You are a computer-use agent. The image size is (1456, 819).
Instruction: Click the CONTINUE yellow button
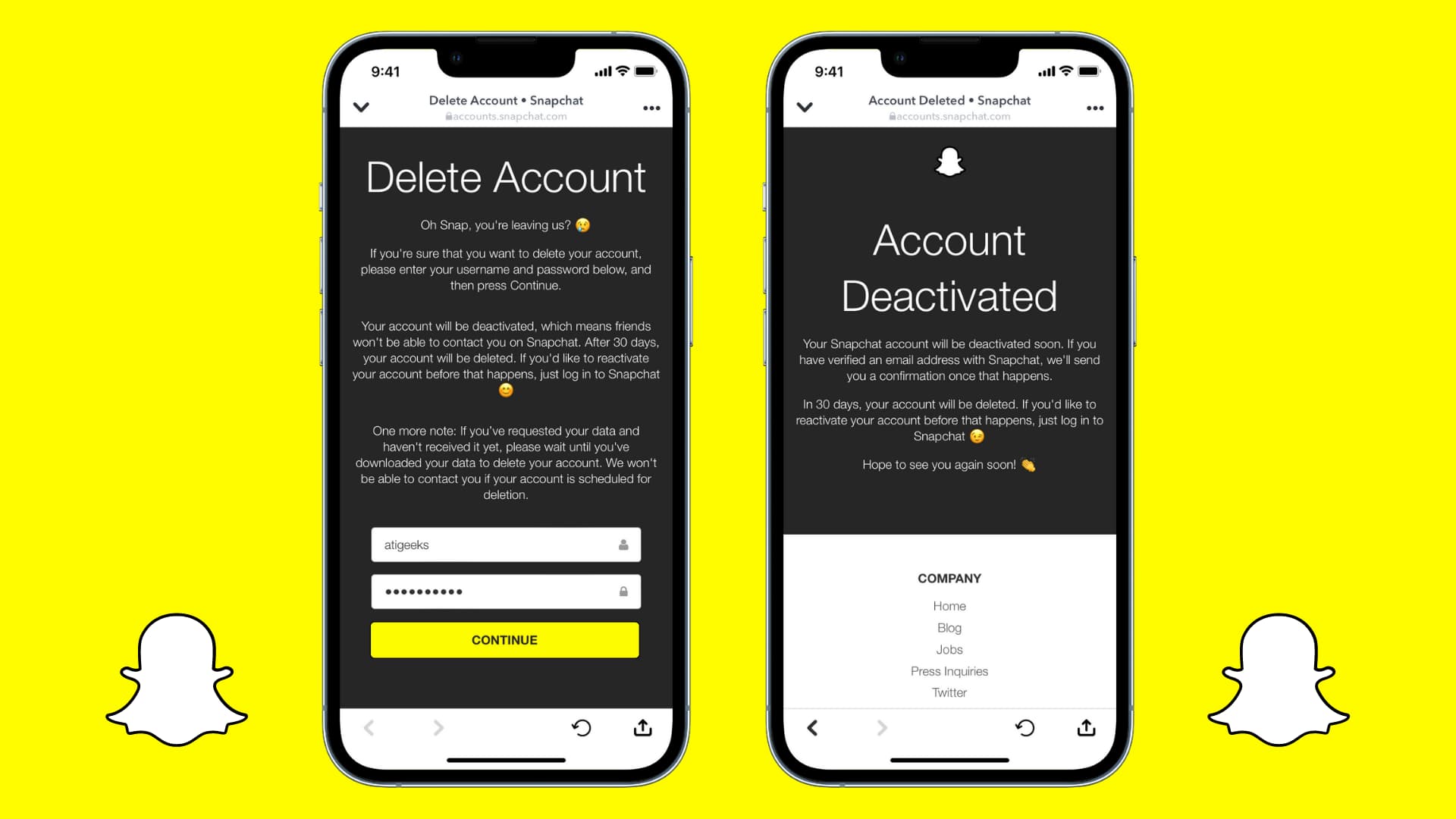(x=504, y=640)
